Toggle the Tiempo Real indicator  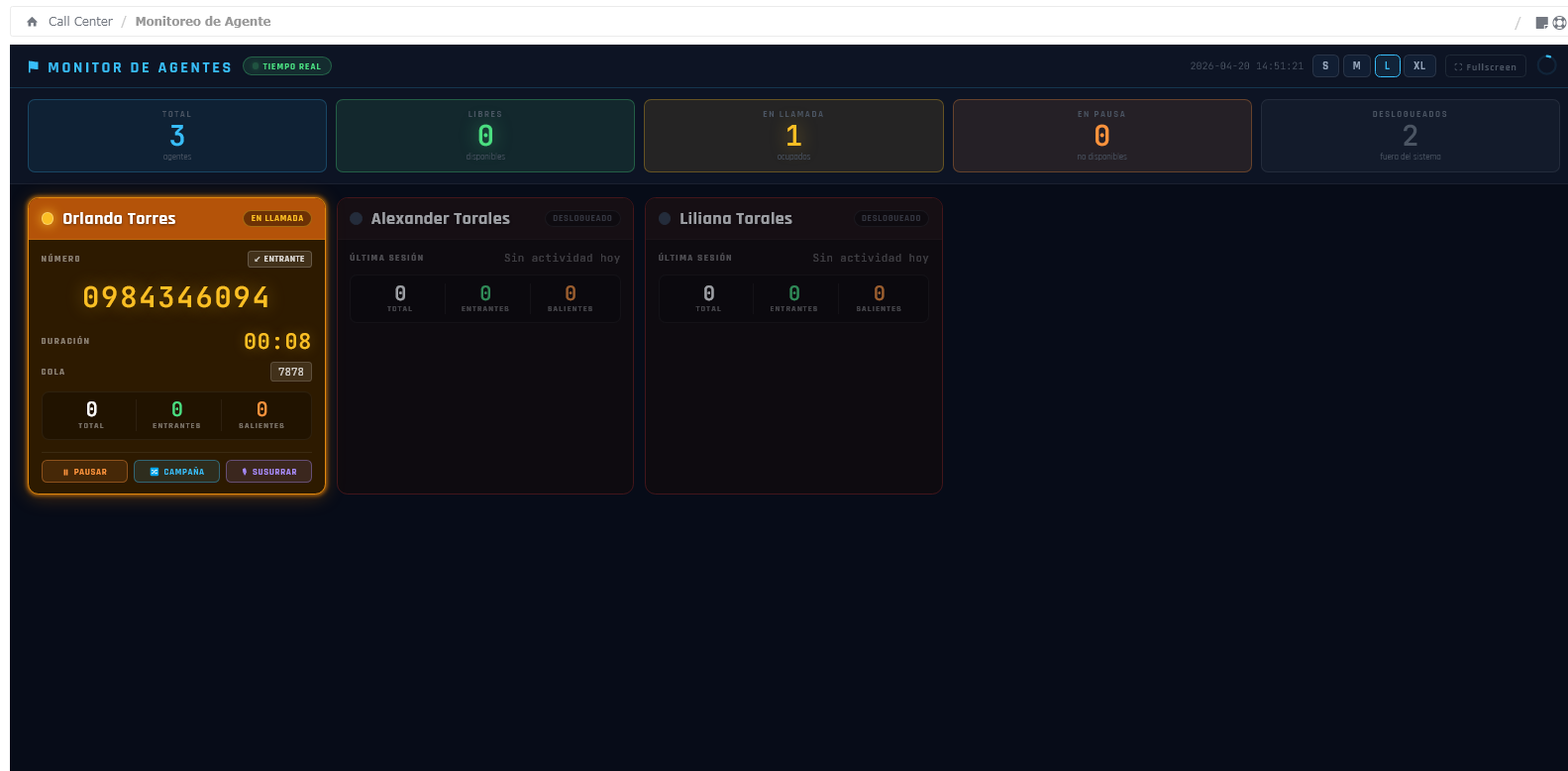click(287, 66)
